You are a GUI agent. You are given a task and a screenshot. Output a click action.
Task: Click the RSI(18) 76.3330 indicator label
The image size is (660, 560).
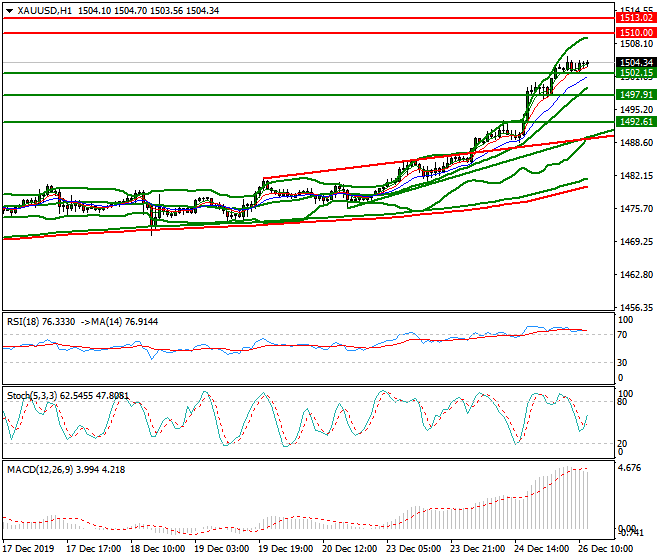pyautogui.click(x=41, y=322)
